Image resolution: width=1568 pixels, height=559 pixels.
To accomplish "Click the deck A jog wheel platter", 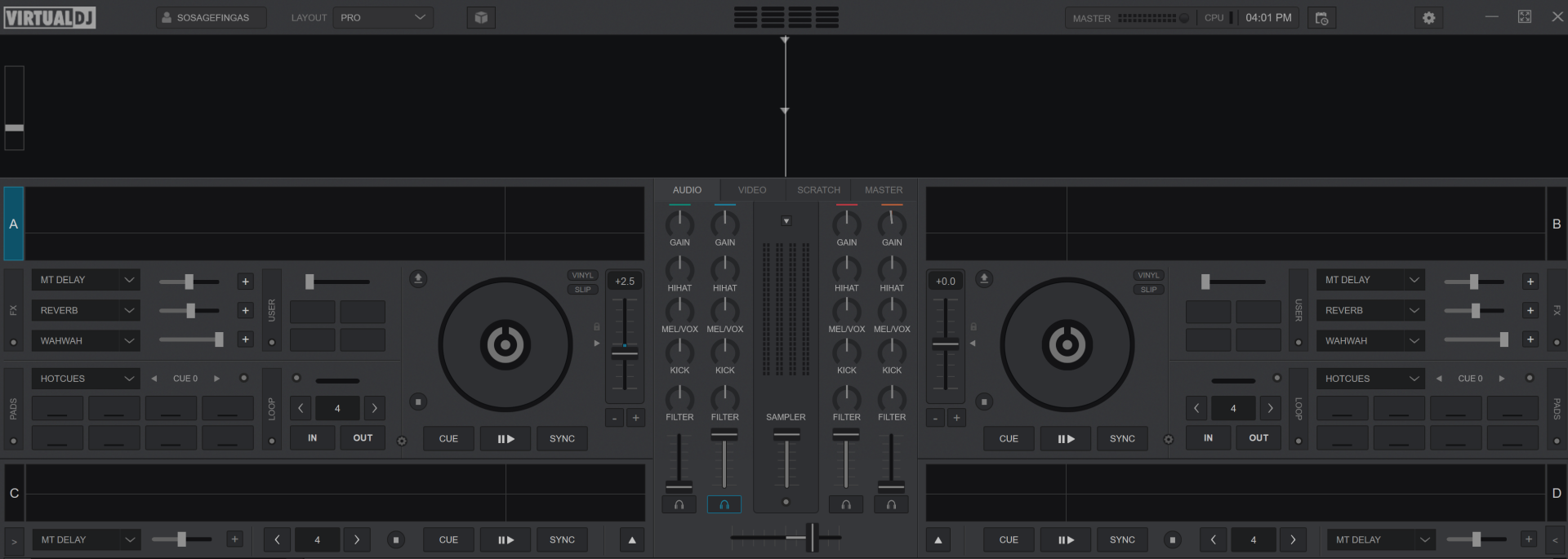I will pos(506,345).
